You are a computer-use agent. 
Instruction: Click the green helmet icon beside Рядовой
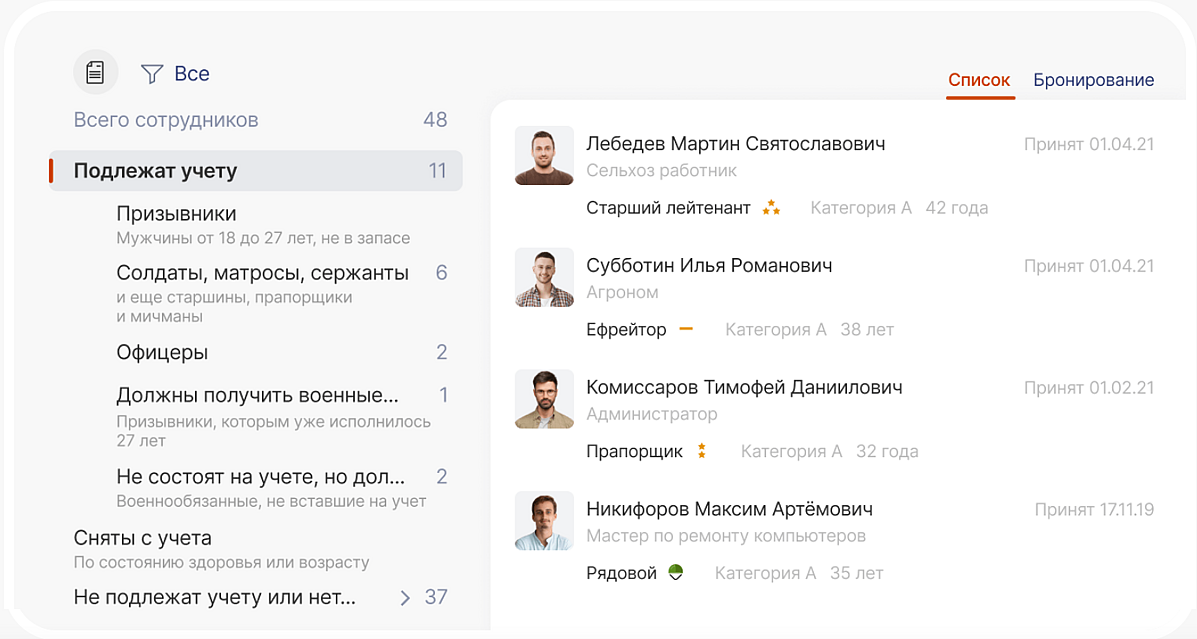click(x=676, y=573)
